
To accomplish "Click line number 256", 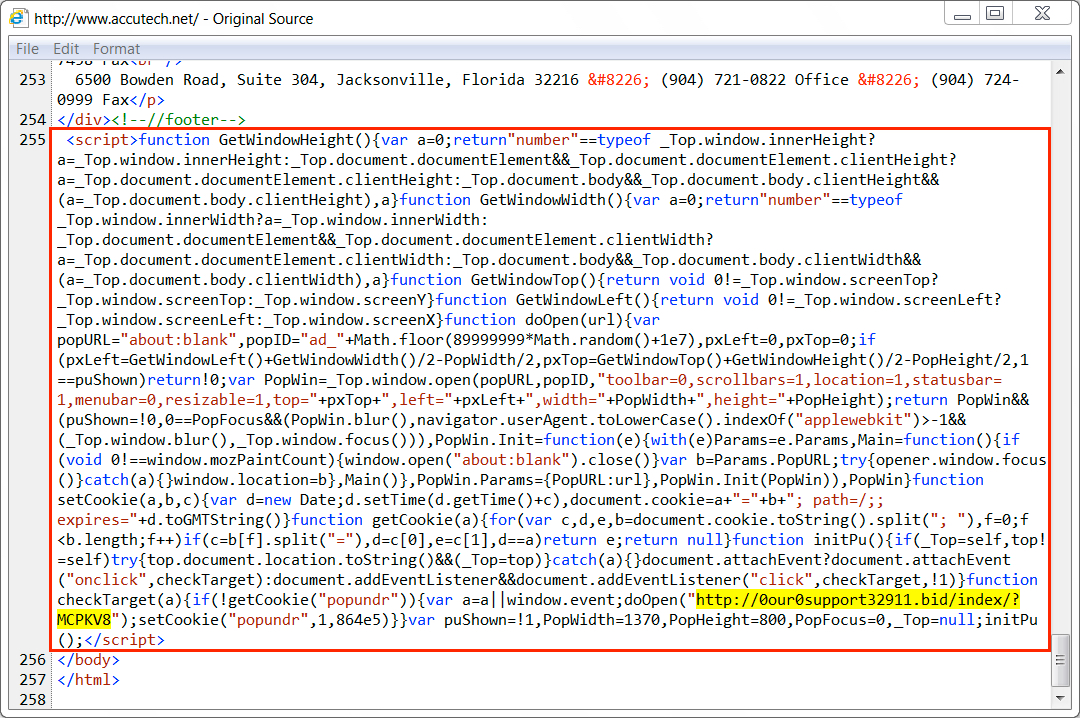I will coord(32,660).
